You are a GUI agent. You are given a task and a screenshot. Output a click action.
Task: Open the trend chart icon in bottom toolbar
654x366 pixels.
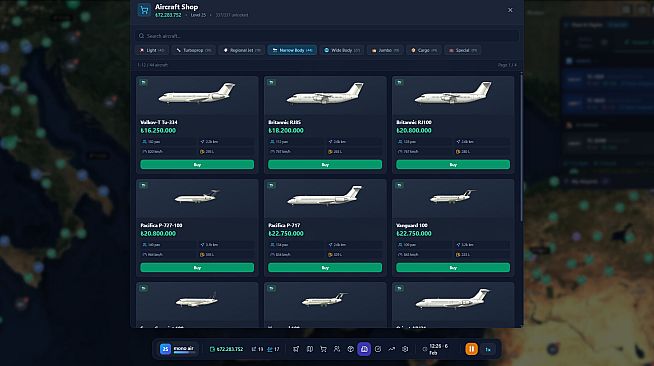click(391, 349)
